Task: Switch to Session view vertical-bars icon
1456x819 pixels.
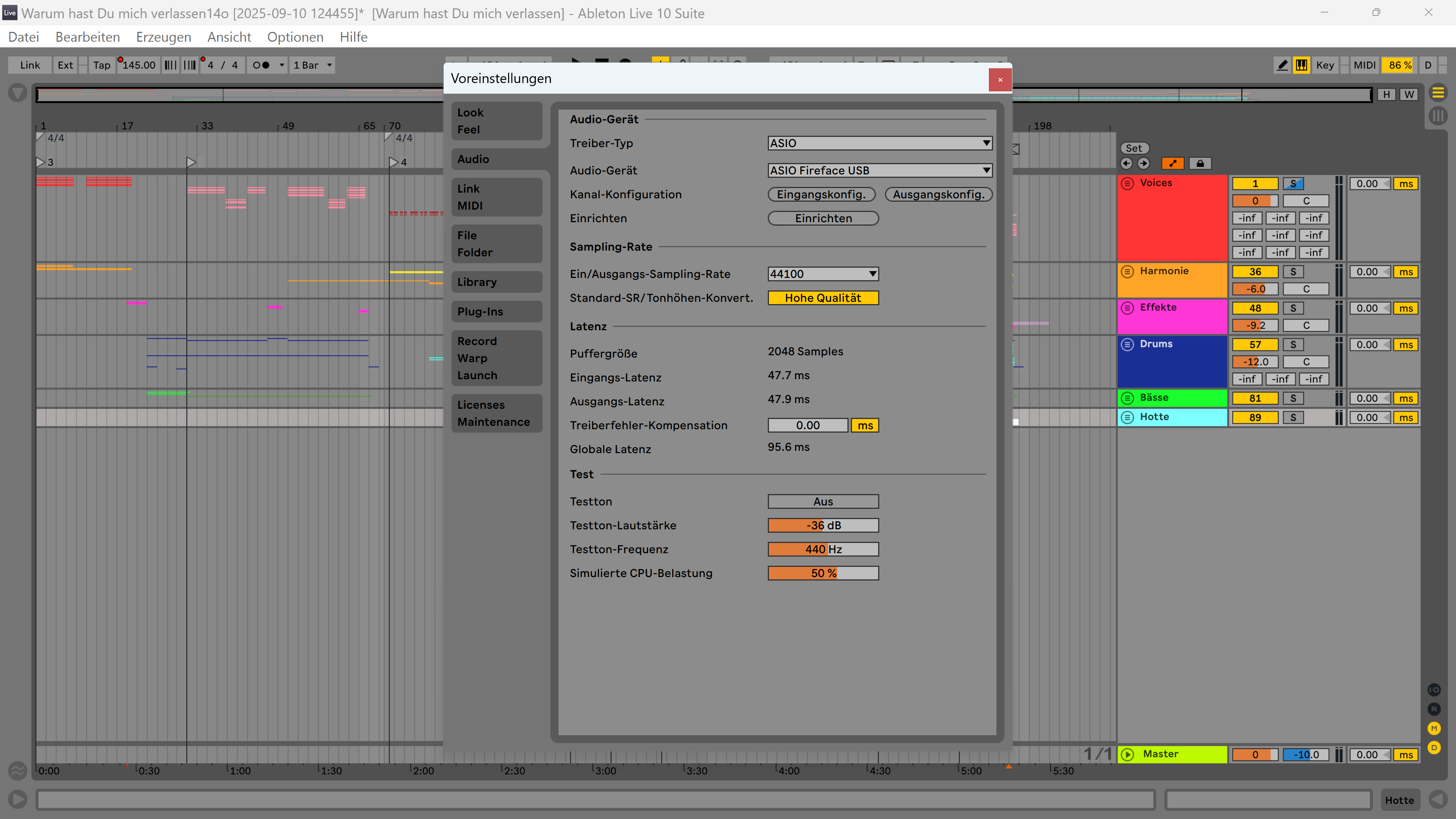Action: (1438, 116)
